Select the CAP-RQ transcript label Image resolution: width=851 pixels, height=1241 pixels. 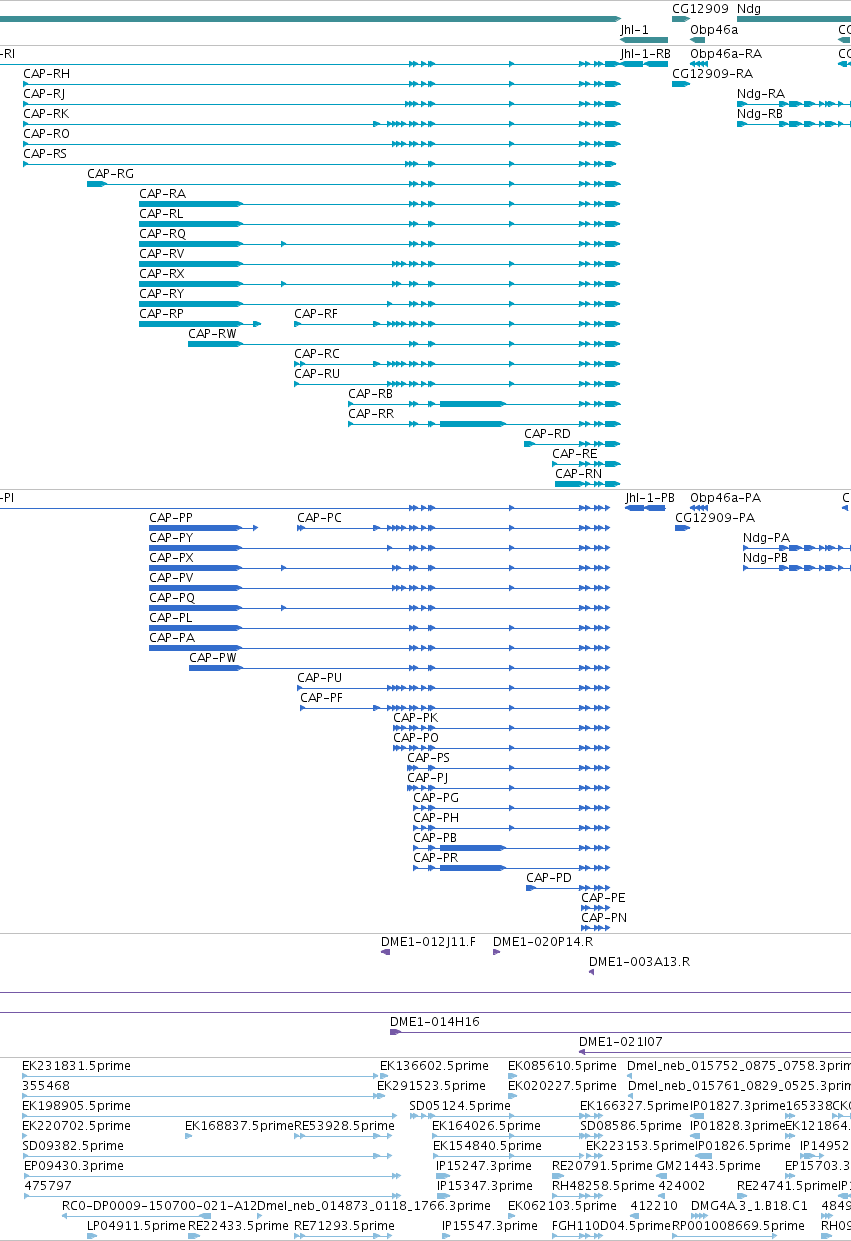click(x=162, y=234)
